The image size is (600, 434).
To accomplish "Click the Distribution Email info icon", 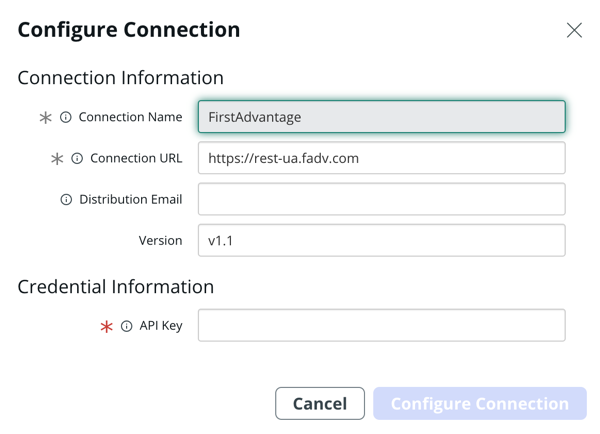I will pyautogui.click(x=66, y=199).
